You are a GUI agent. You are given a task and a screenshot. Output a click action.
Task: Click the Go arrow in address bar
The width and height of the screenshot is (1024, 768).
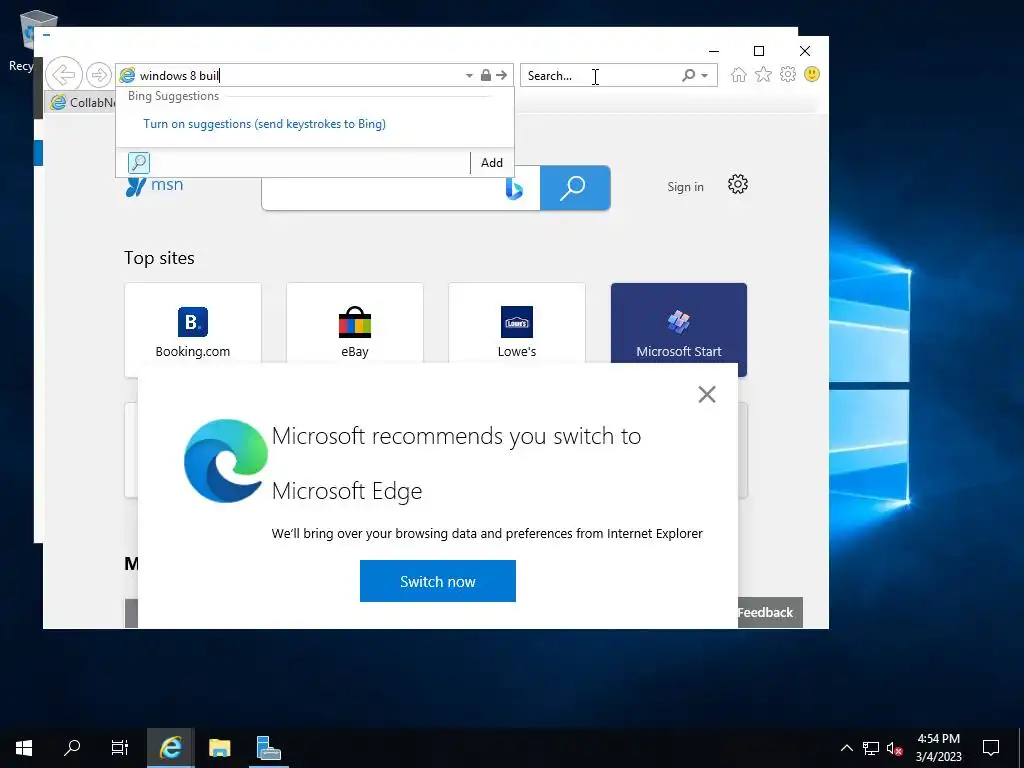[502, 75]
